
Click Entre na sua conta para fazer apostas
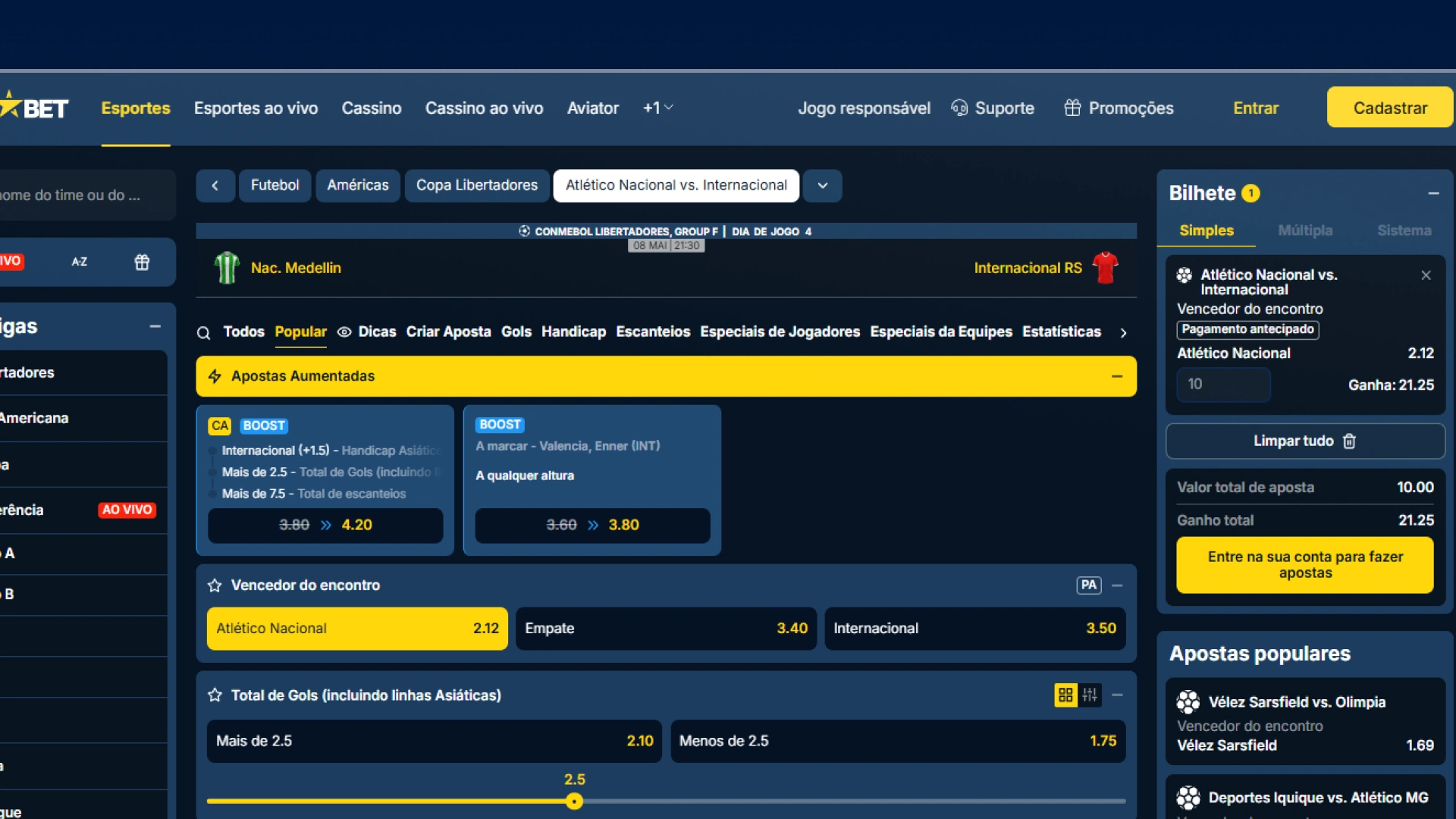(1305, 565)
